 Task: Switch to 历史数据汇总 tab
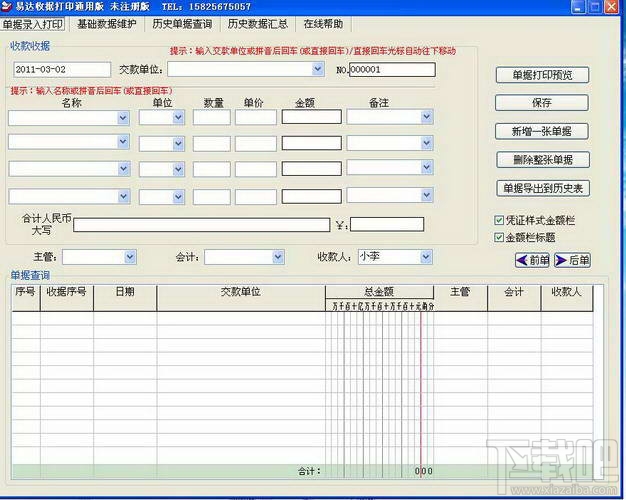pyautogui.click(x=258, y=24)
